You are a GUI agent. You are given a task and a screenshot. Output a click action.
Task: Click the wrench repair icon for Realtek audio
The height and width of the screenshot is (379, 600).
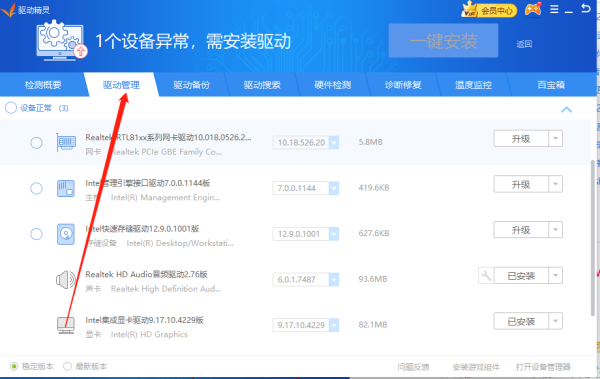click(x=486, y=276)
